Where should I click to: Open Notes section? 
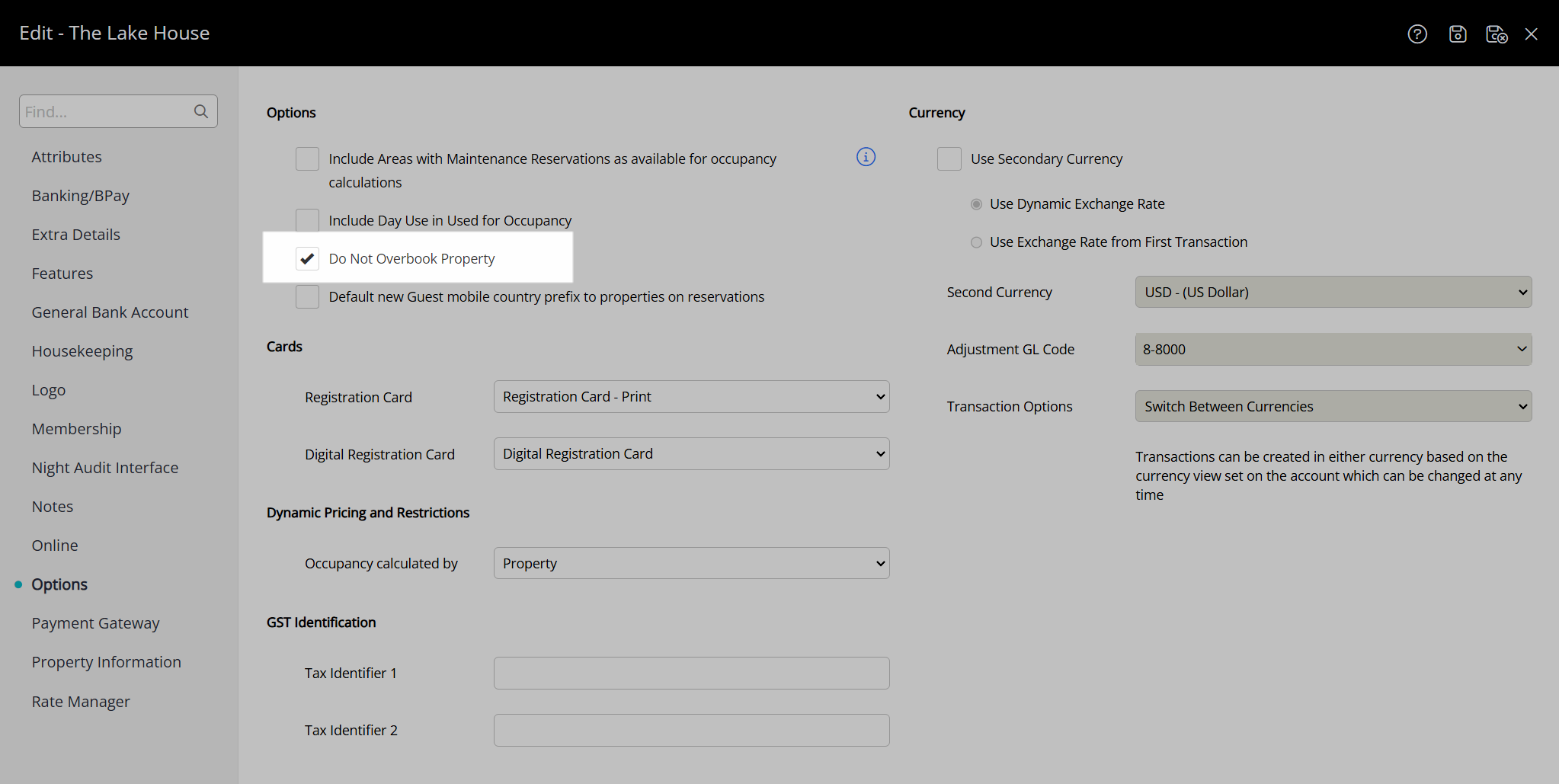click(53, 507)
